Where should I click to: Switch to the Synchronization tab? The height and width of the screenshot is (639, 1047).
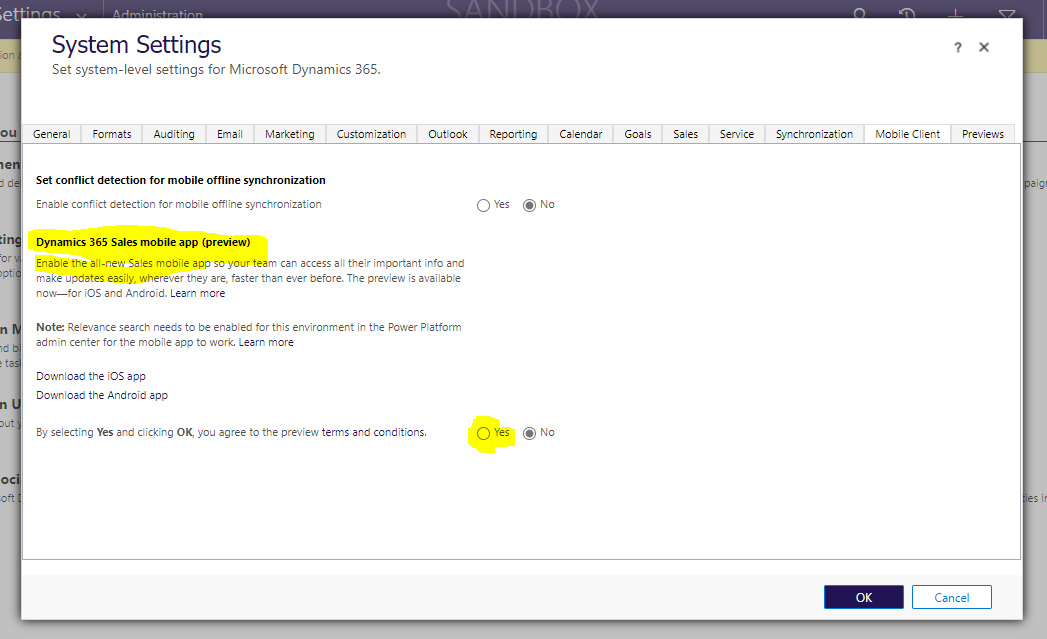[x=814, y=134]
